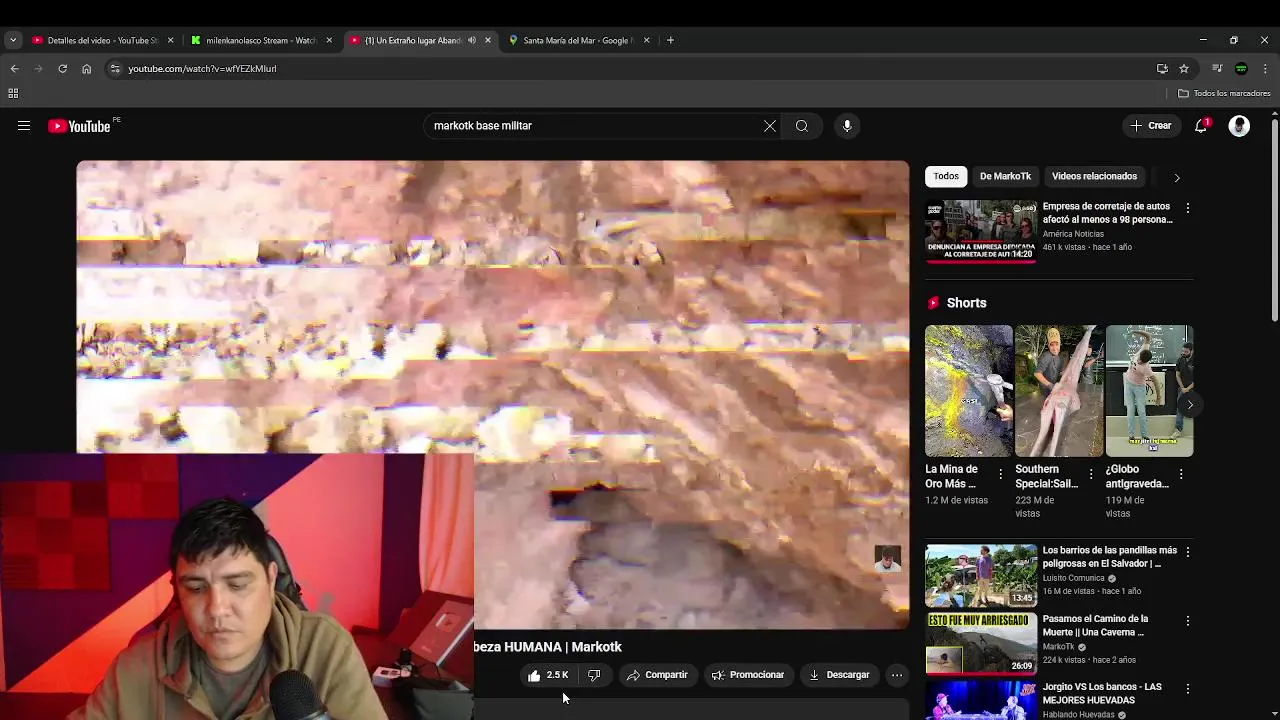
Task: Open the Luisito Comunica channel name
Action: click(x=1073, y=578)
